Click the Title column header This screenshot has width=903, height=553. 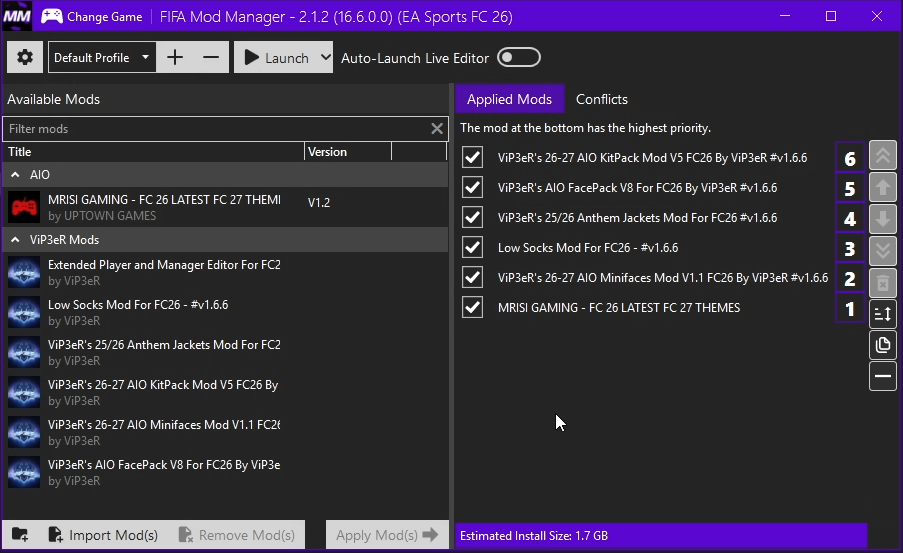coord(153,151)
